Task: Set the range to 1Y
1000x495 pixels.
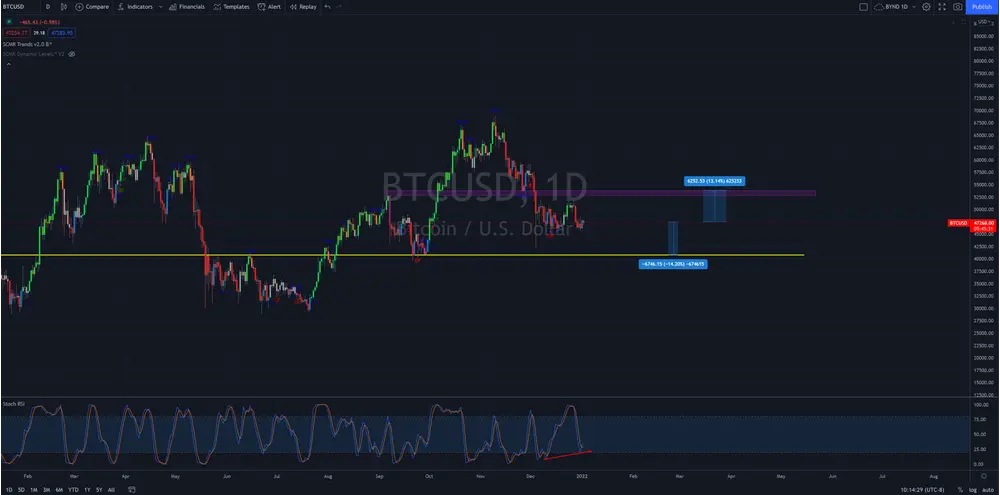Action: coord(87,489)
